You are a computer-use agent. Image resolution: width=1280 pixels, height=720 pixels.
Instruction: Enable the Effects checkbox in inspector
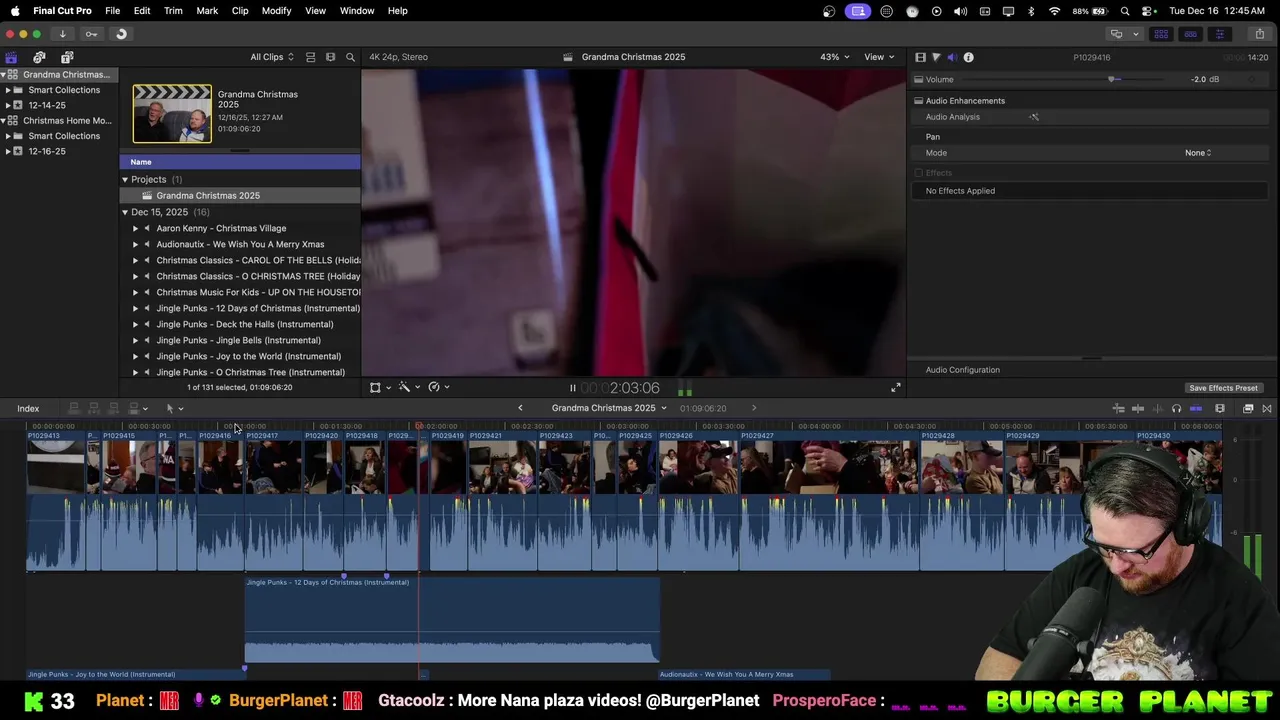[918, 173]
